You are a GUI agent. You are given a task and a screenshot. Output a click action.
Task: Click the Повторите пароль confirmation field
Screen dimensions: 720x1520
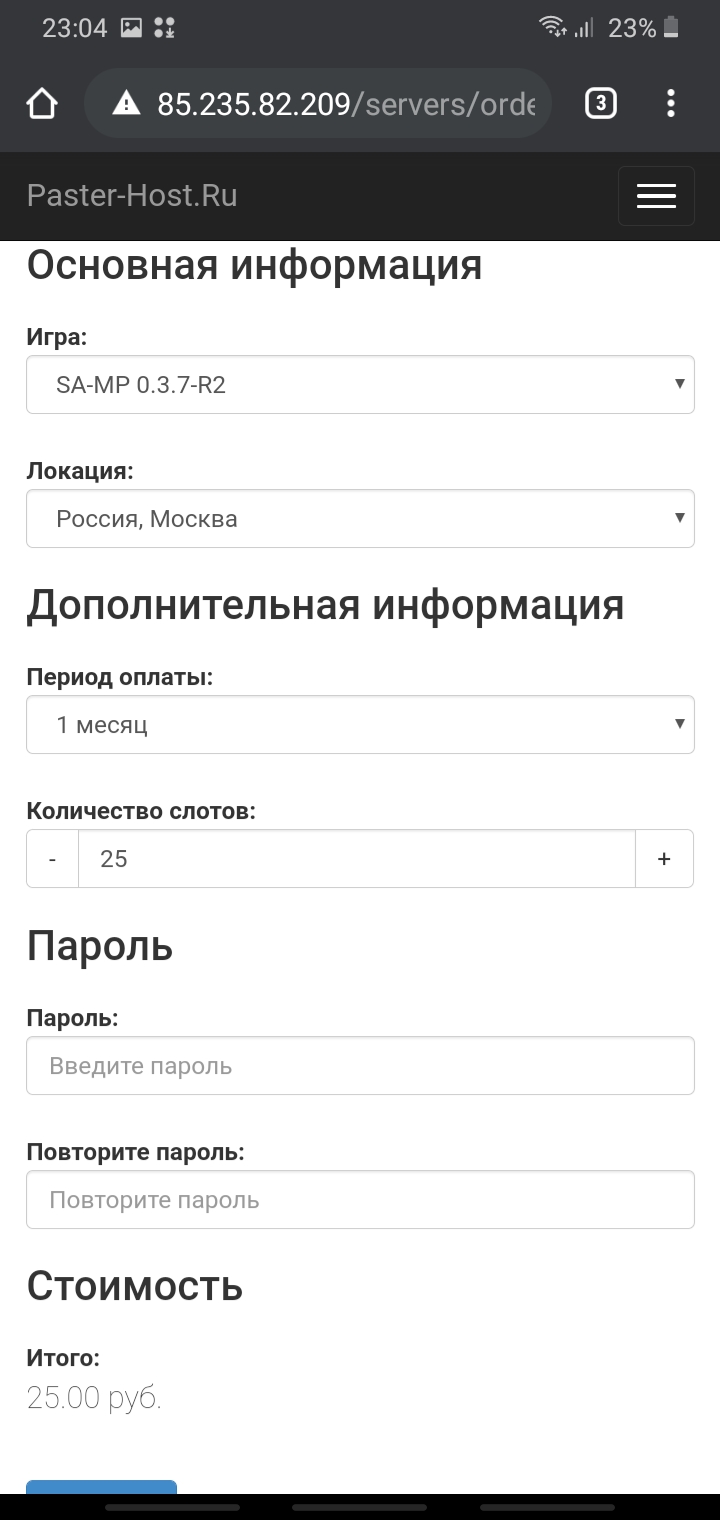coord(360,1199)
